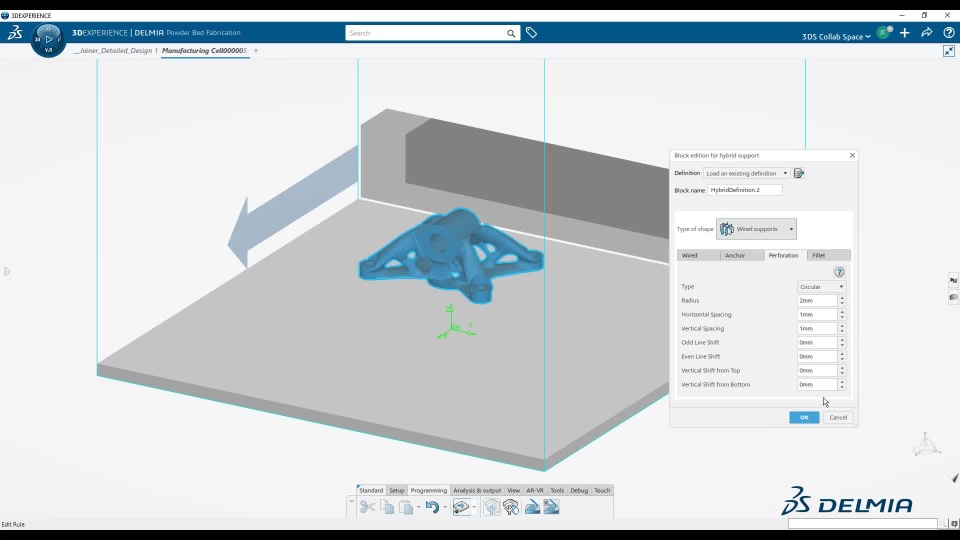
Task: Open the Type of shape dropdown
Action: click(x=756, y=229)
